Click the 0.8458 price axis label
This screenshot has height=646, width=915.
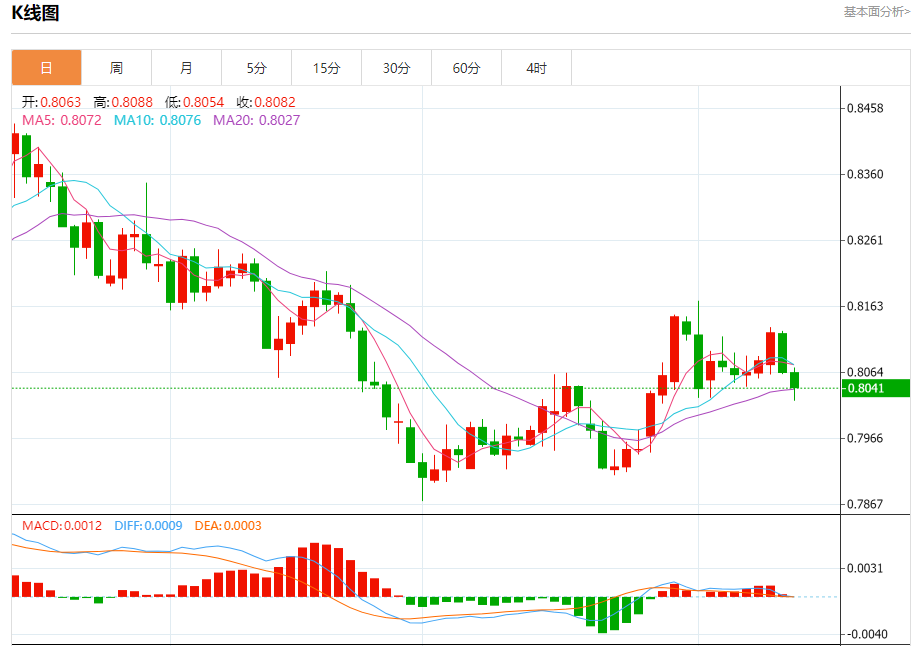coord(865,108)
